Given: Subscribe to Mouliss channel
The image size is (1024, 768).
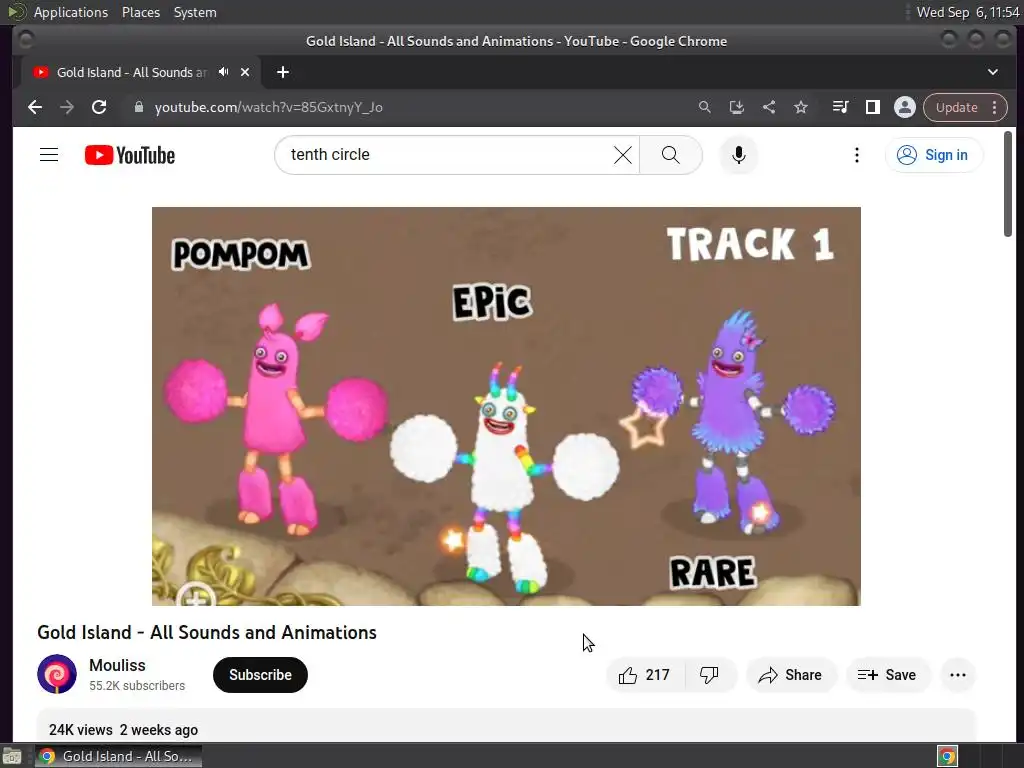Looking at the screenshot, I should (x=260, y=675).
